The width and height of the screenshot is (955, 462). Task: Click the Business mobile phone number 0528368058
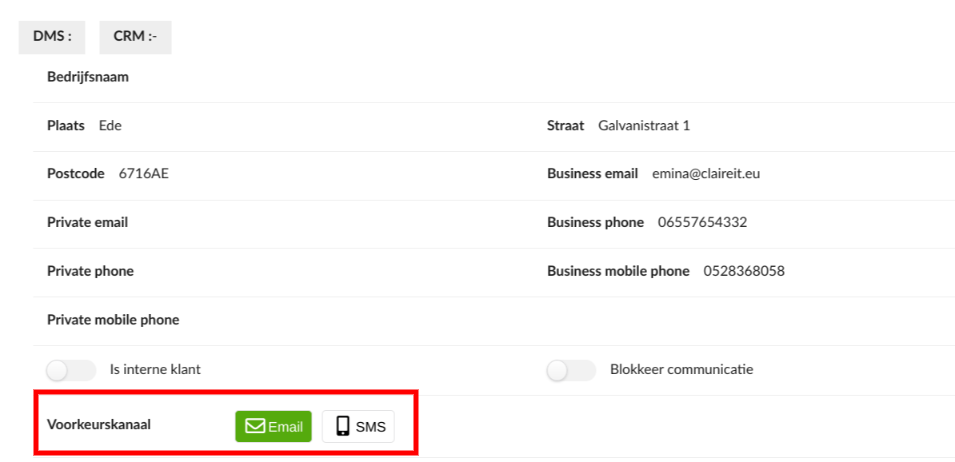point(743,271)
